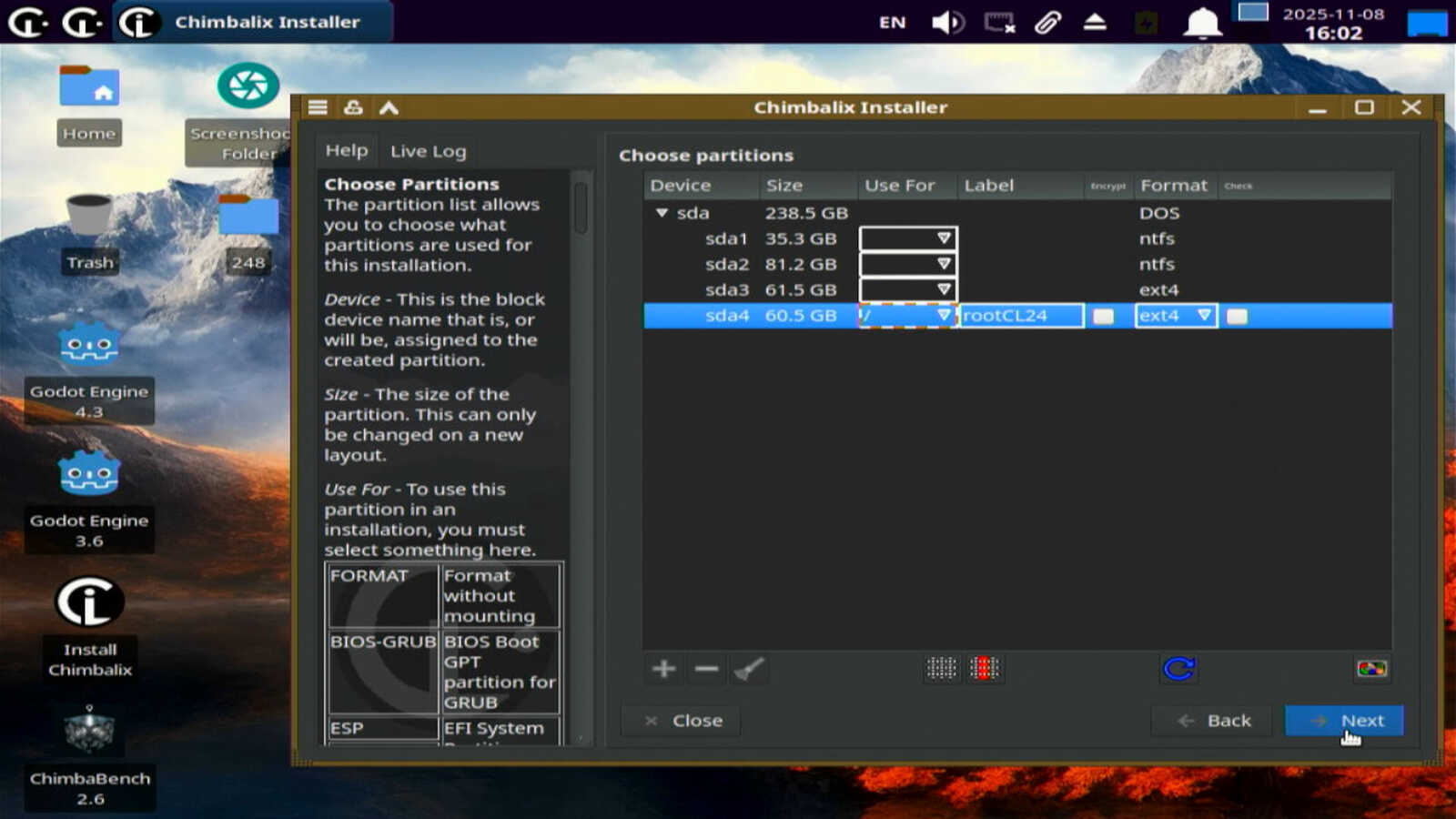Viewport: 1456px width, 819px height.
Task: Click the power manager icon in the panel
Action: (1147, 22)
